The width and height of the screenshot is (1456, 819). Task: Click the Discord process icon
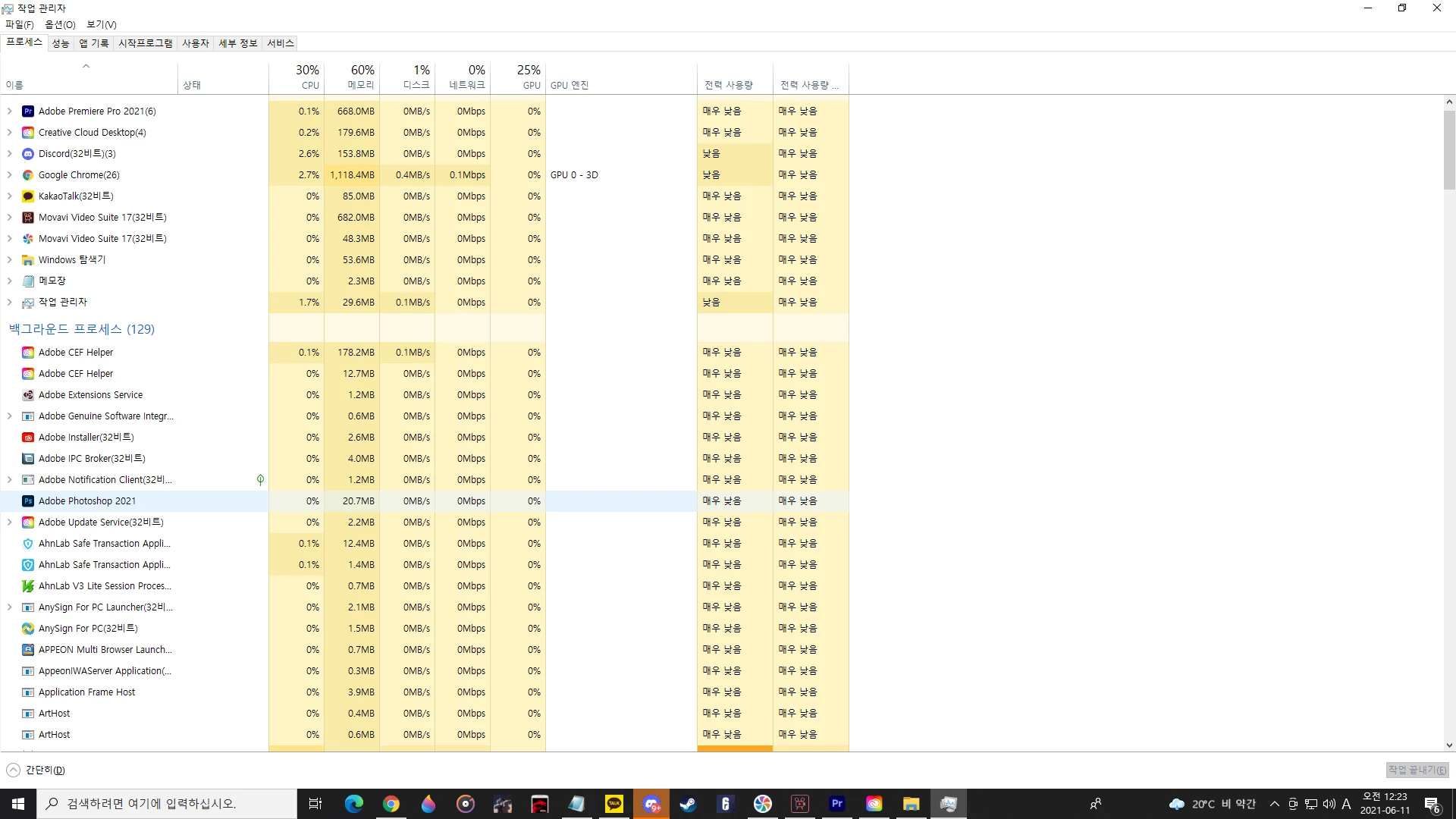coord(28,154)
